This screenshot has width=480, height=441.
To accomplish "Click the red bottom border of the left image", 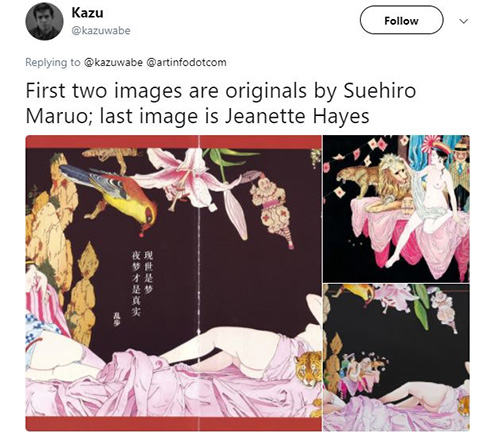I will (x=174, y=424).
